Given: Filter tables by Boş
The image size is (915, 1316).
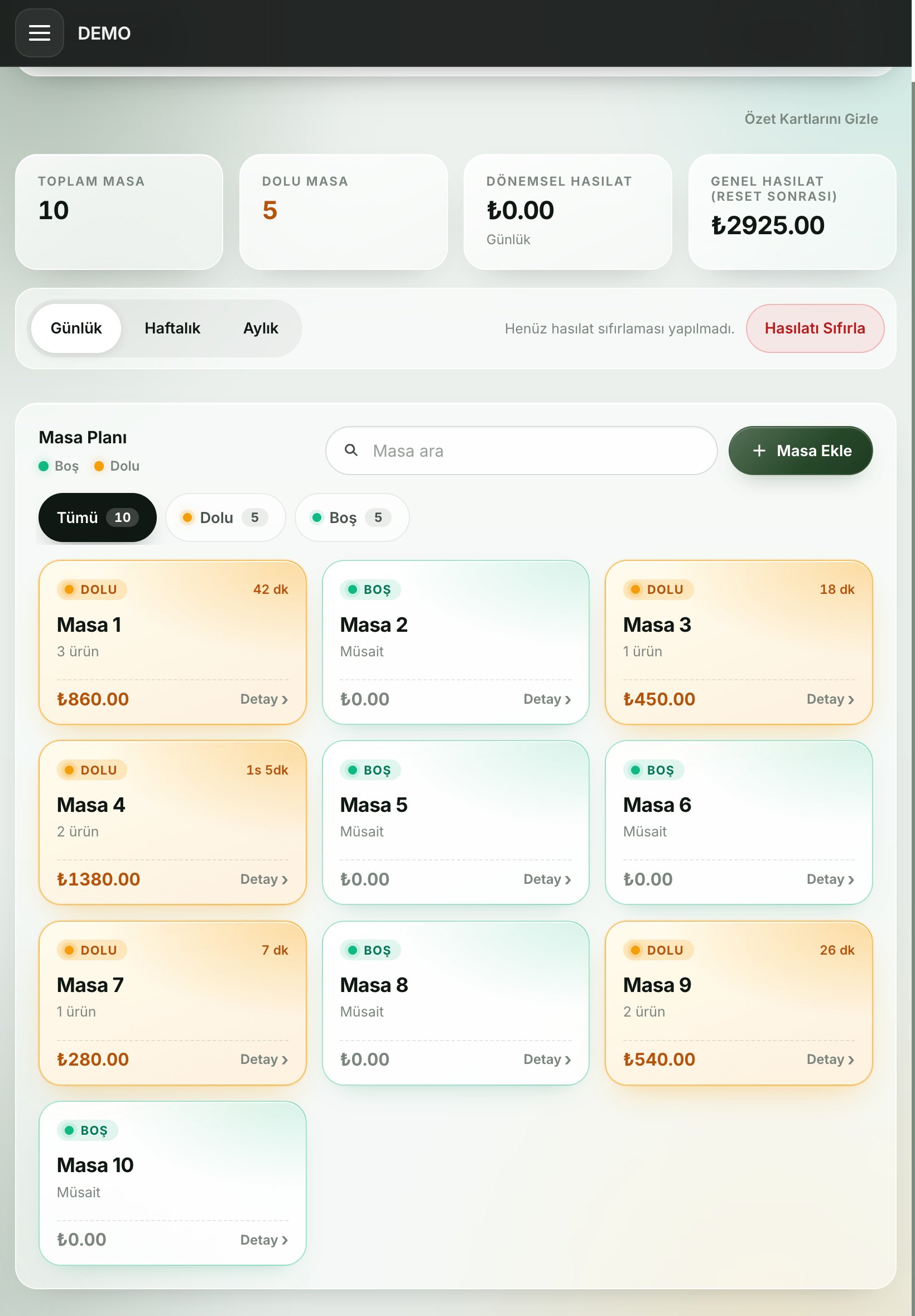Looking at the screenshot, I should (352, 517).
